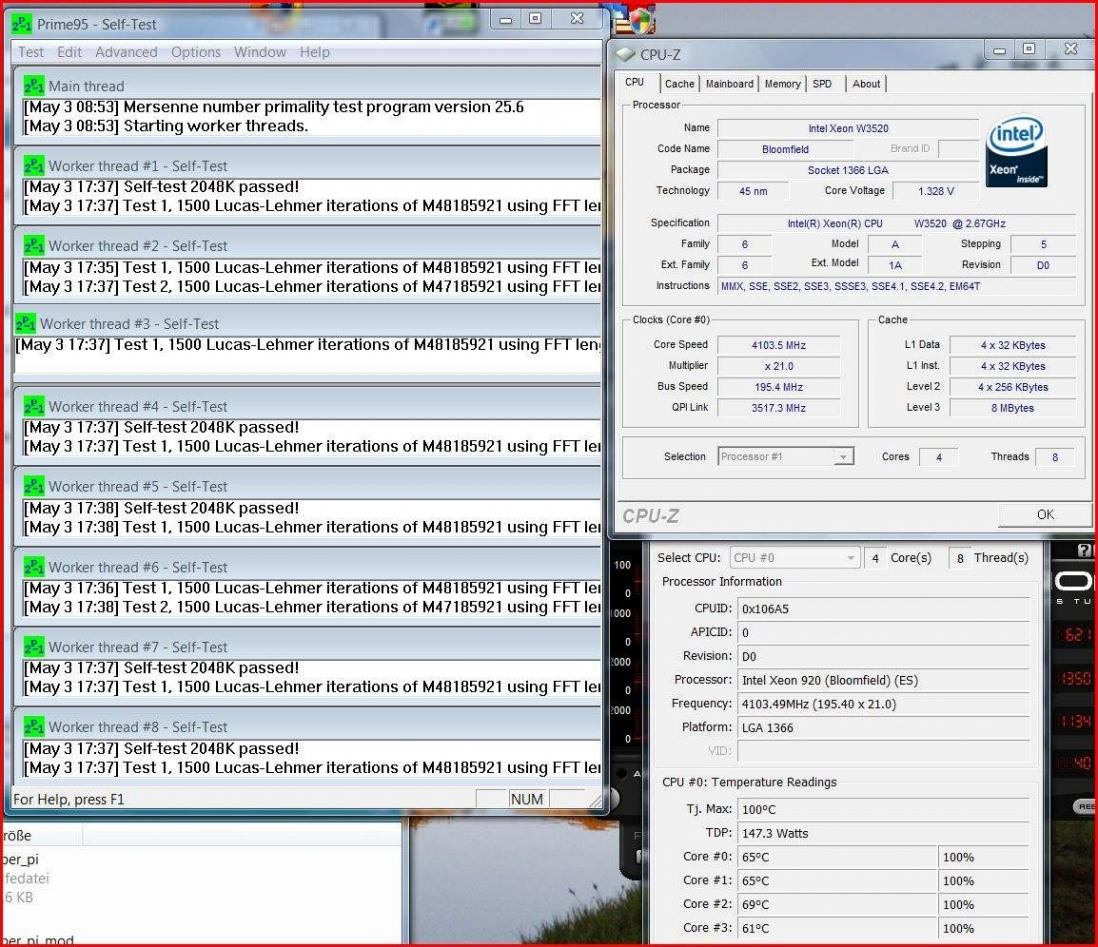Click Worker thread #2 window icon
1098x947 pixels.
pos(34,245)
